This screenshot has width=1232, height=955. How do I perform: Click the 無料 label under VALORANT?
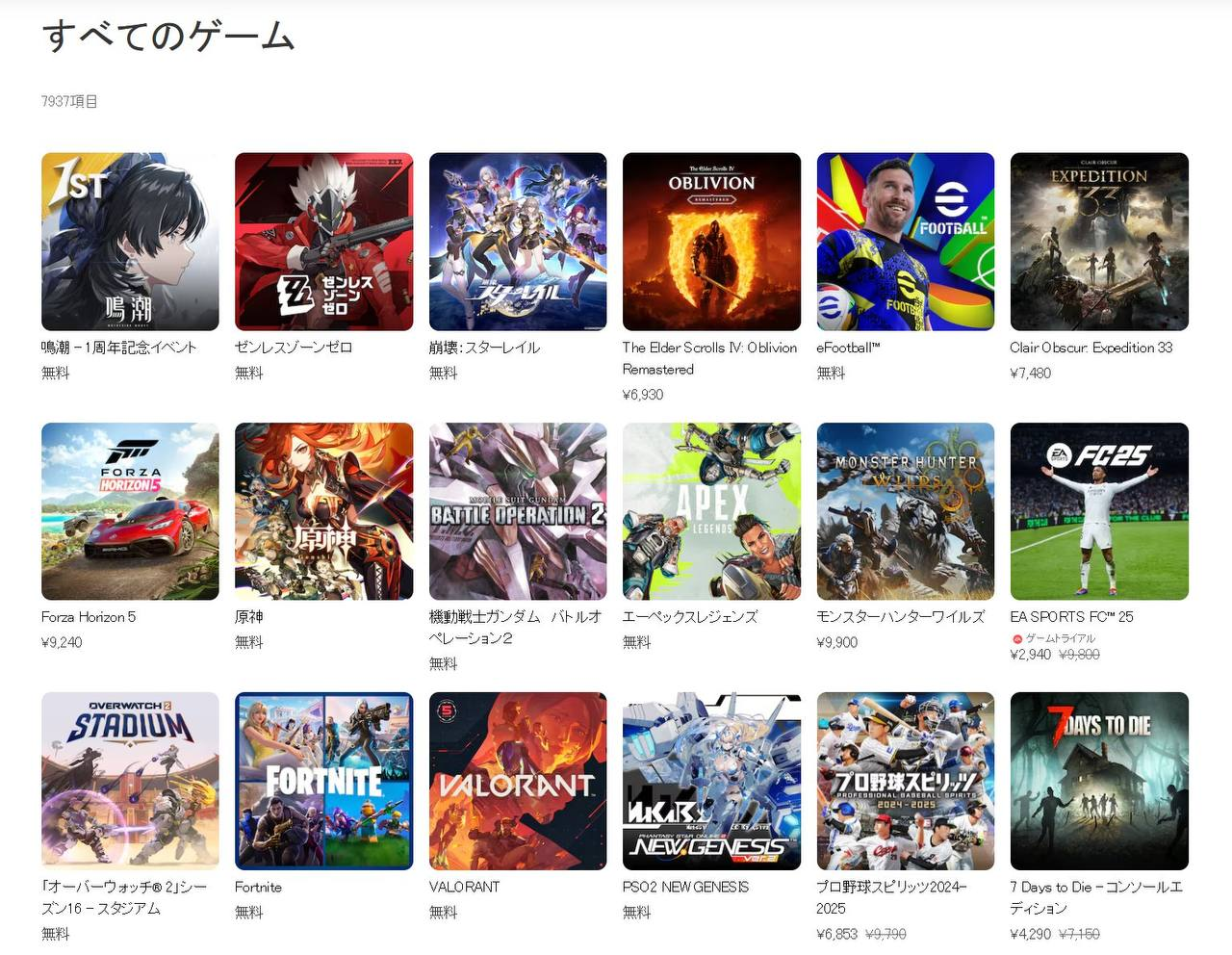pos(444,912)
